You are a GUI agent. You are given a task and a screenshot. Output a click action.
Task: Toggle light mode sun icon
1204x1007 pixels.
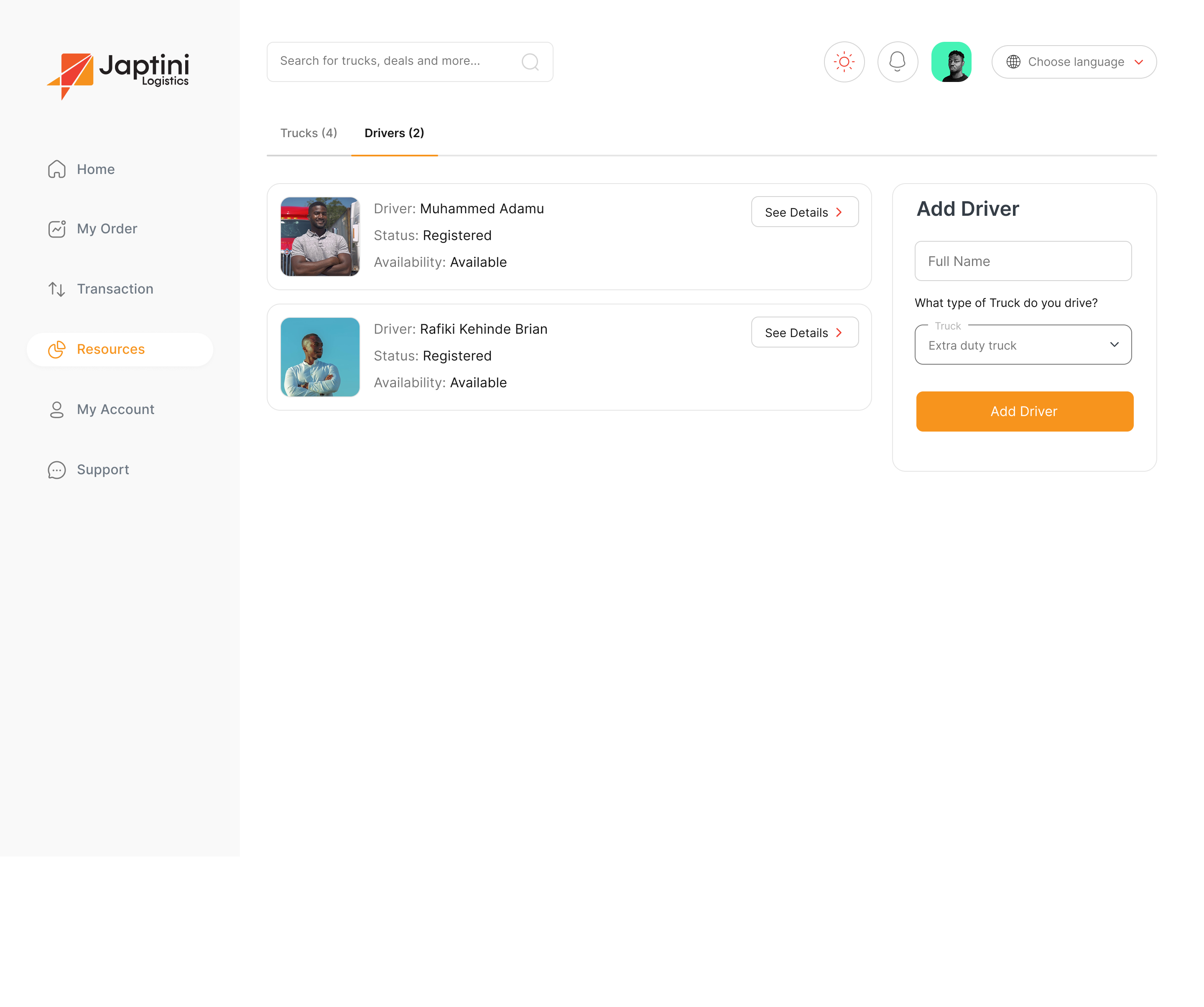click(x=844, y=62)
